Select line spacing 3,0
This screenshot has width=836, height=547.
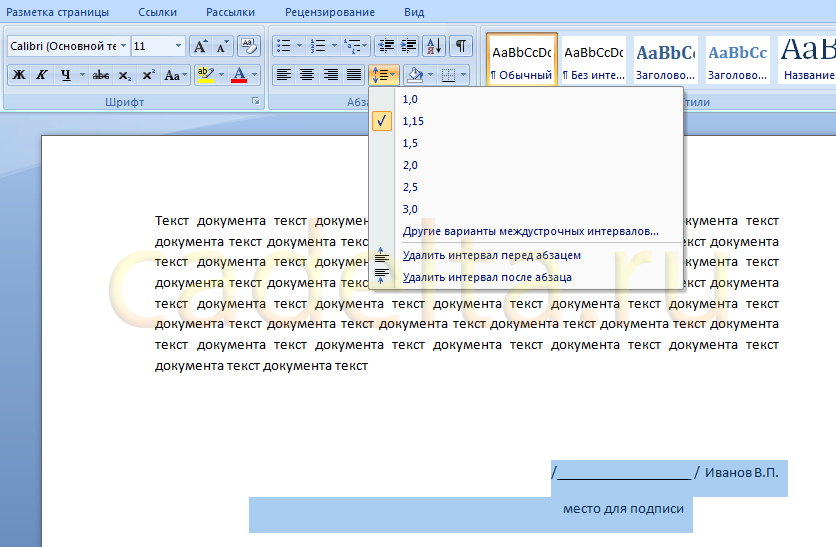[526, 209]
